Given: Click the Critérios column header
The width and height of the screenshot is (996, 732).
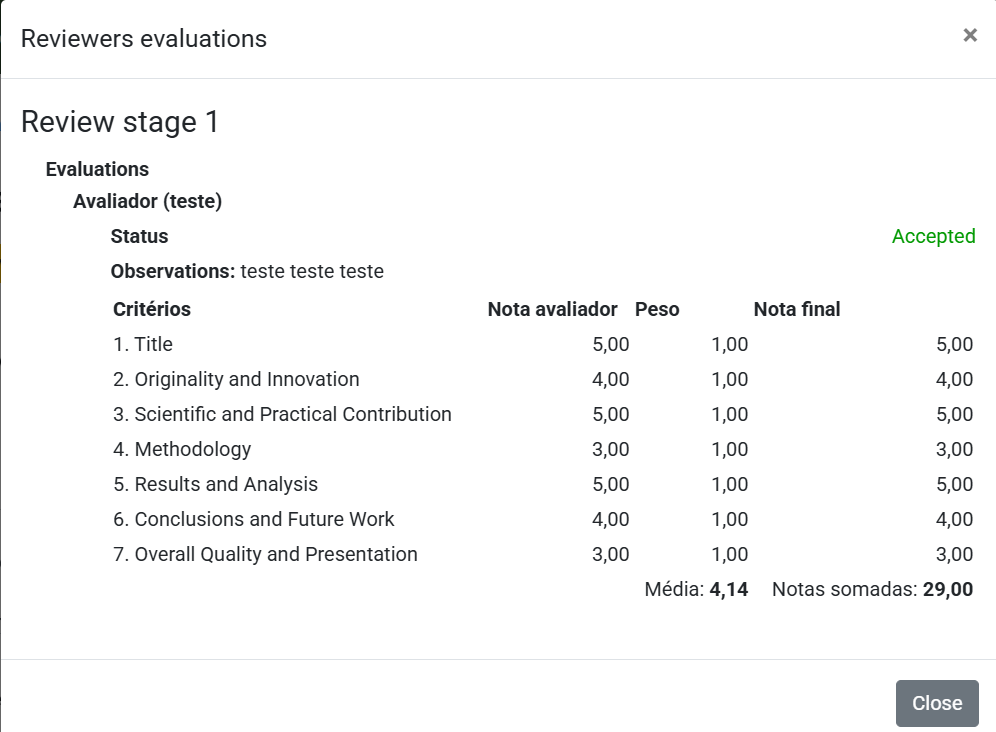Looking at the screenshot, I should (152, 309).
